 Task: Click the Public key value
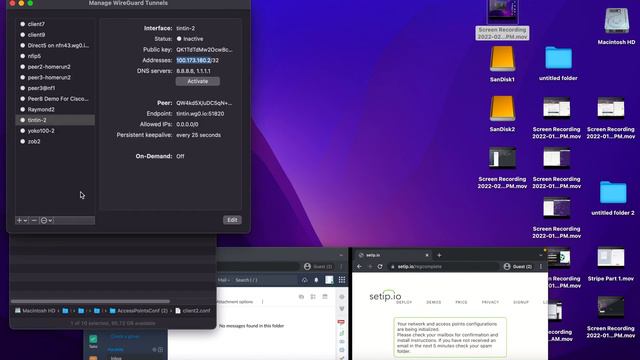tap(204, 49)
